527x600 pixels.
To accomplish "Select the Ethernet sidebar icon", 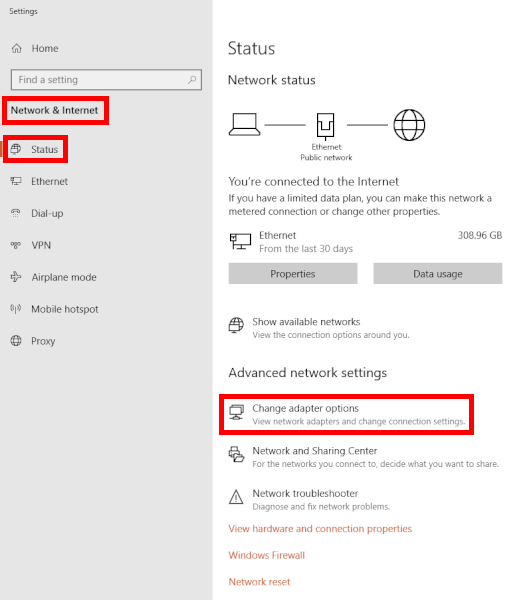I will point(16,181).
